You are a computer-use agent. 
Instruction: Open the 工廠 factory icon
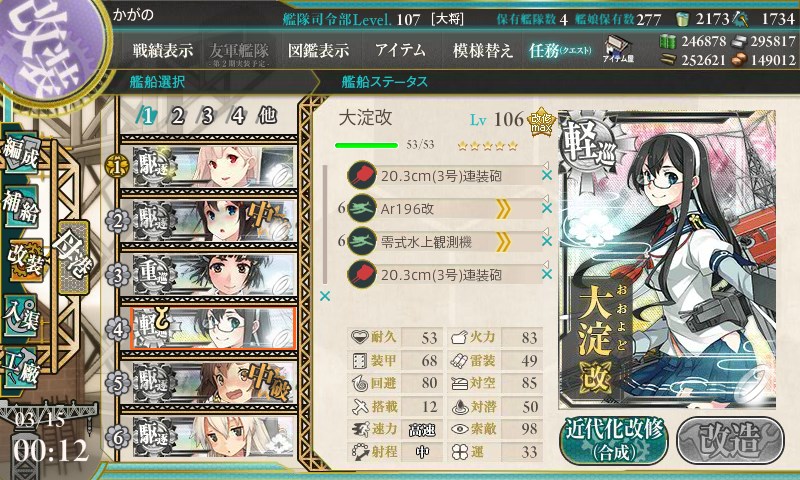(x=20, y=368)
